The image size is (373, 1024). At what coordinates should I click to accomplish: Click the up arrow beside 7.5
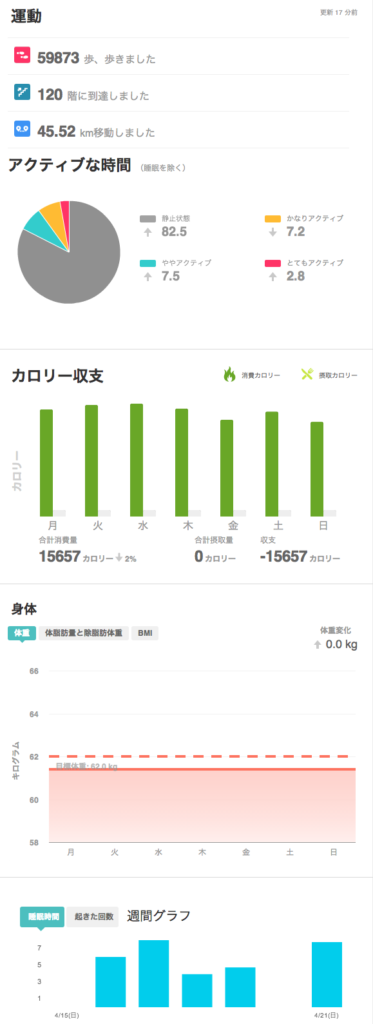(x=147, y=277)
